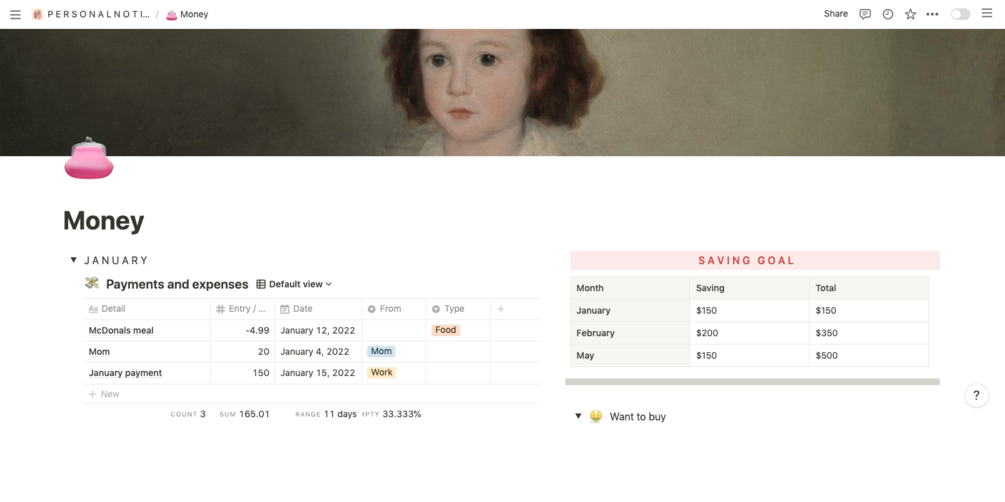The width and height of the screenshot is (1005, 502).
Task: Add a New row to the table
Action: 104,394
